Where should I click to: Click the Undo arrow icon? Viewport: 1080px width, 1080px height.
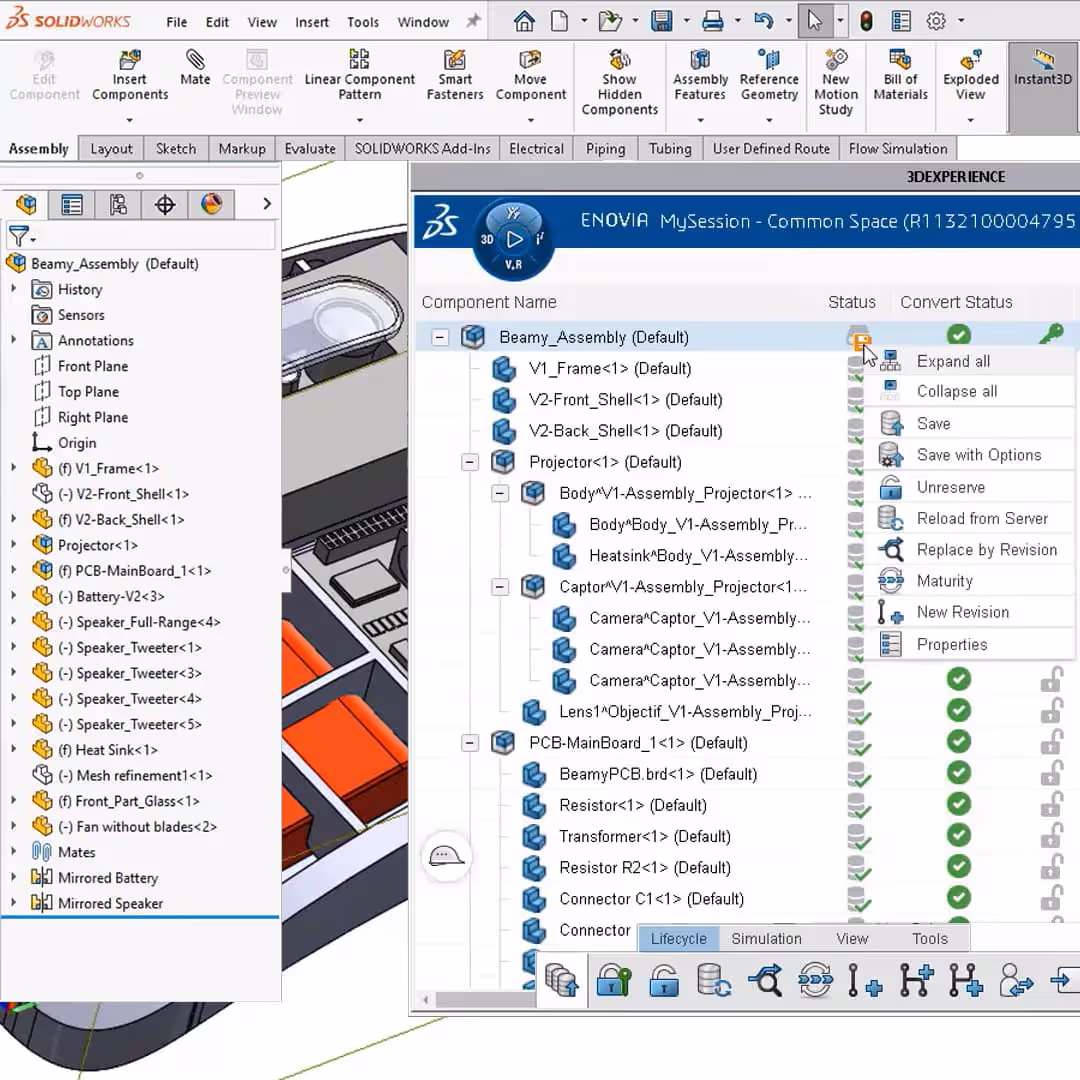click(763, 21)
